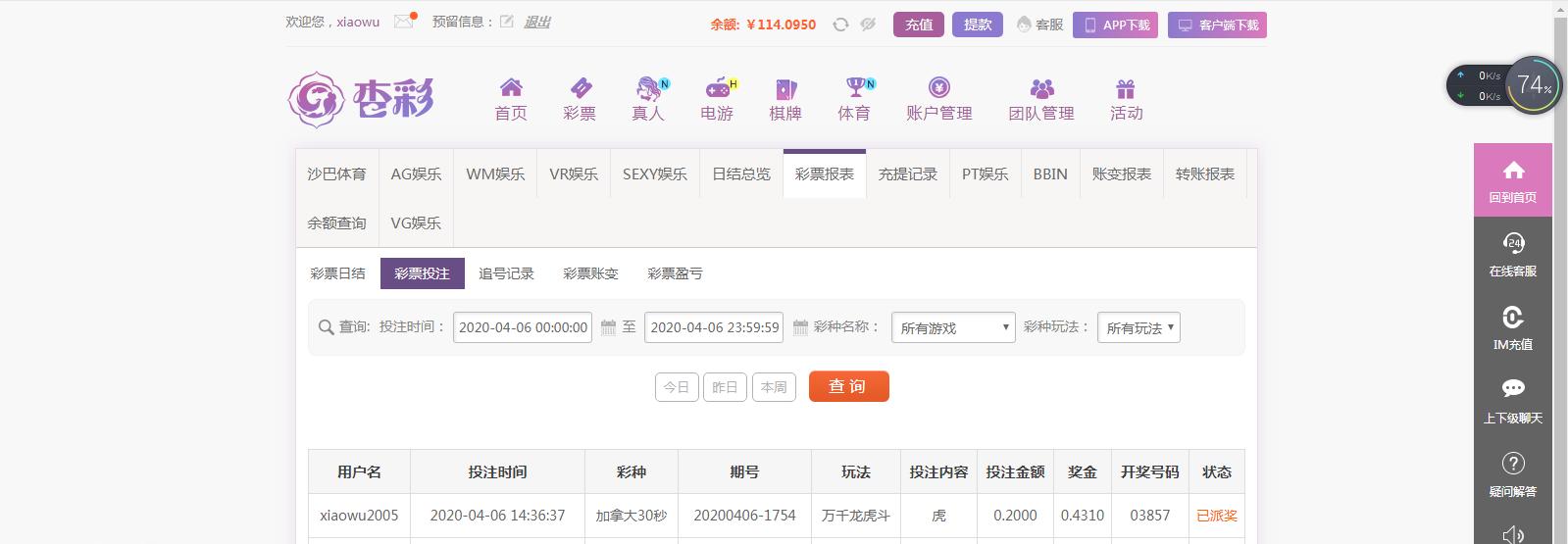Edit reserved info with pencil icon

pyautogui.click(x=506, y=22)
